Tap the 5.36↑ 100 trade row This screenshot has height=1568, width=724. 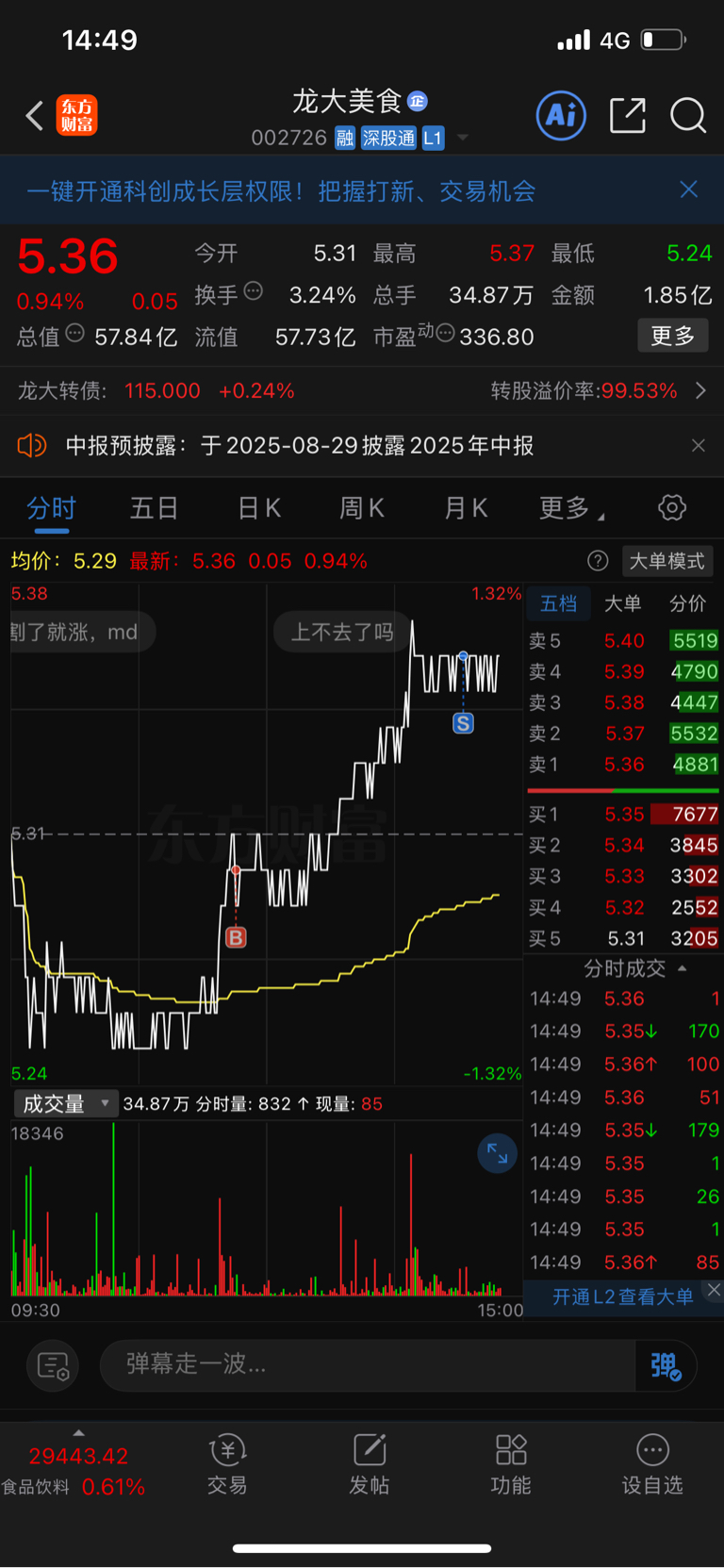(x=624, y=1065)
